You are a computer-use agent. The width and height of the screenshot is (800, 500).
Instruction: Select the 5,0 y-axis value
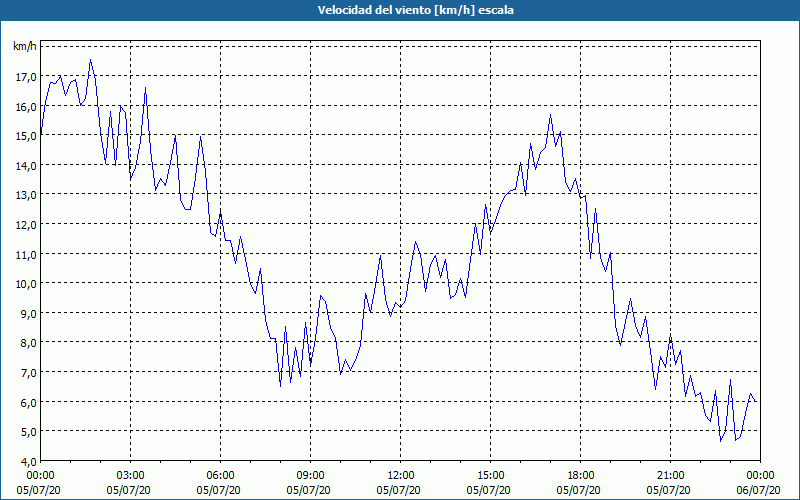(28, 432)
